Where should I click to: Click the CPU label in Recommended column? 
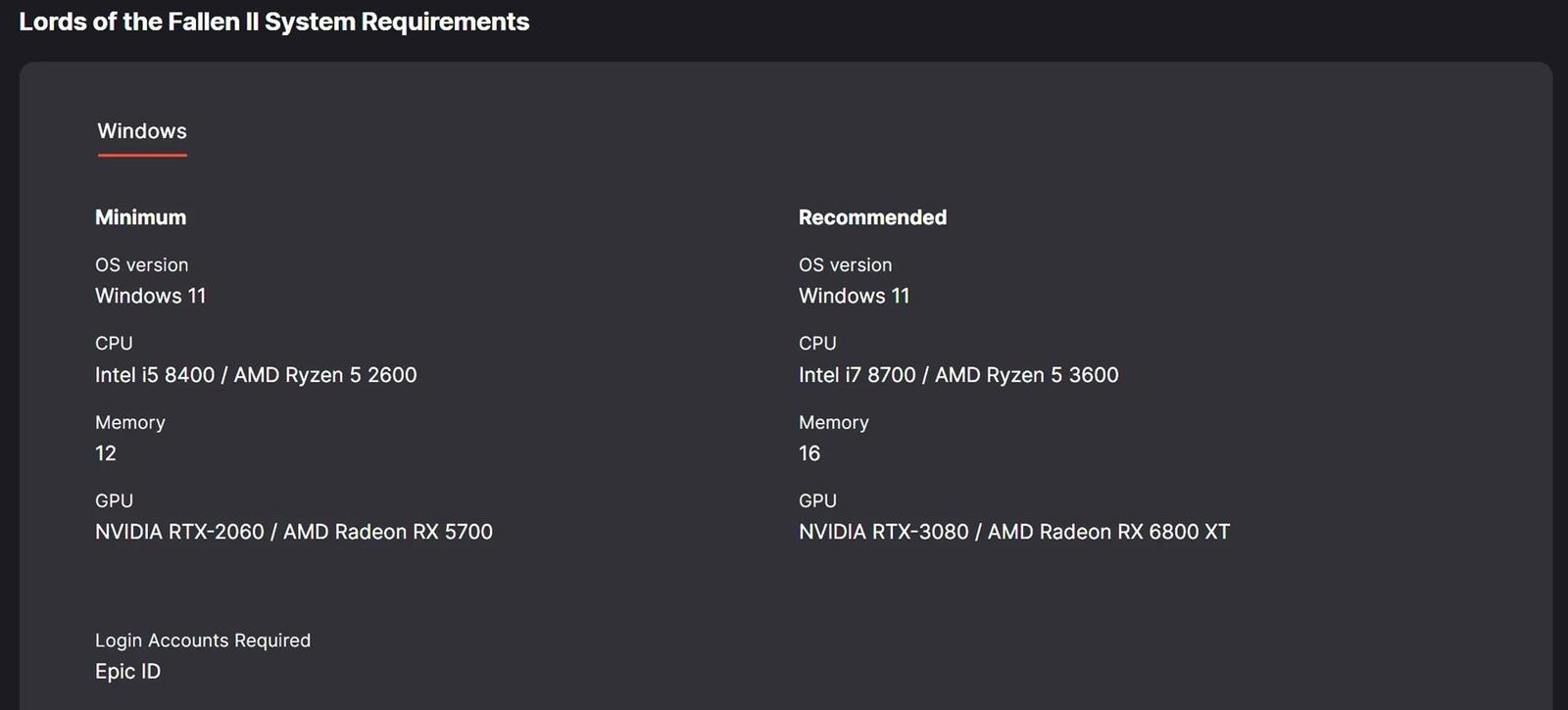pos(817,344)
